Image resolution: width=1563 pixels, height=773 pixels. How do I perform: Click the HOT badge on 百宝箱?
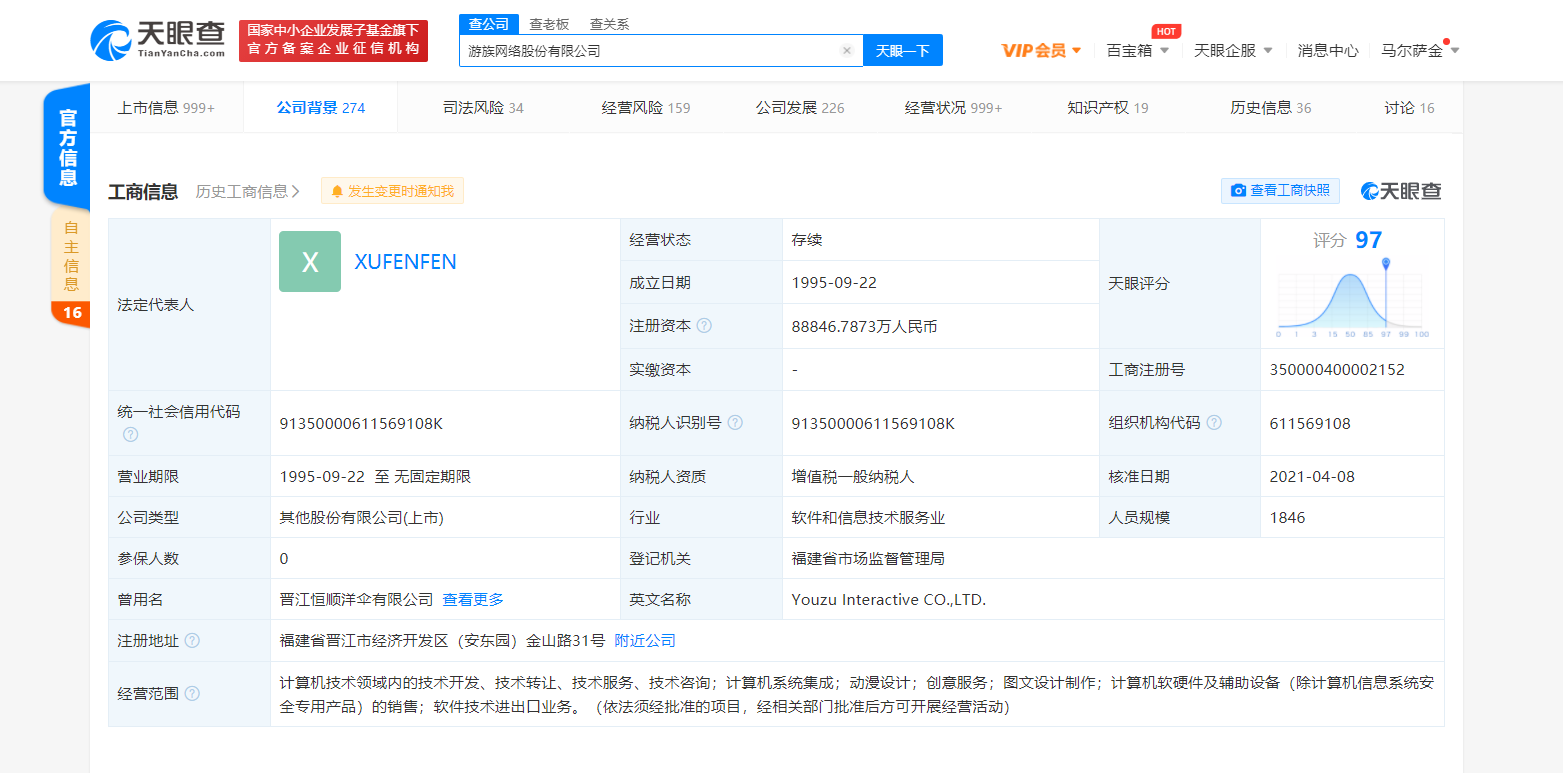(1165, 31)
